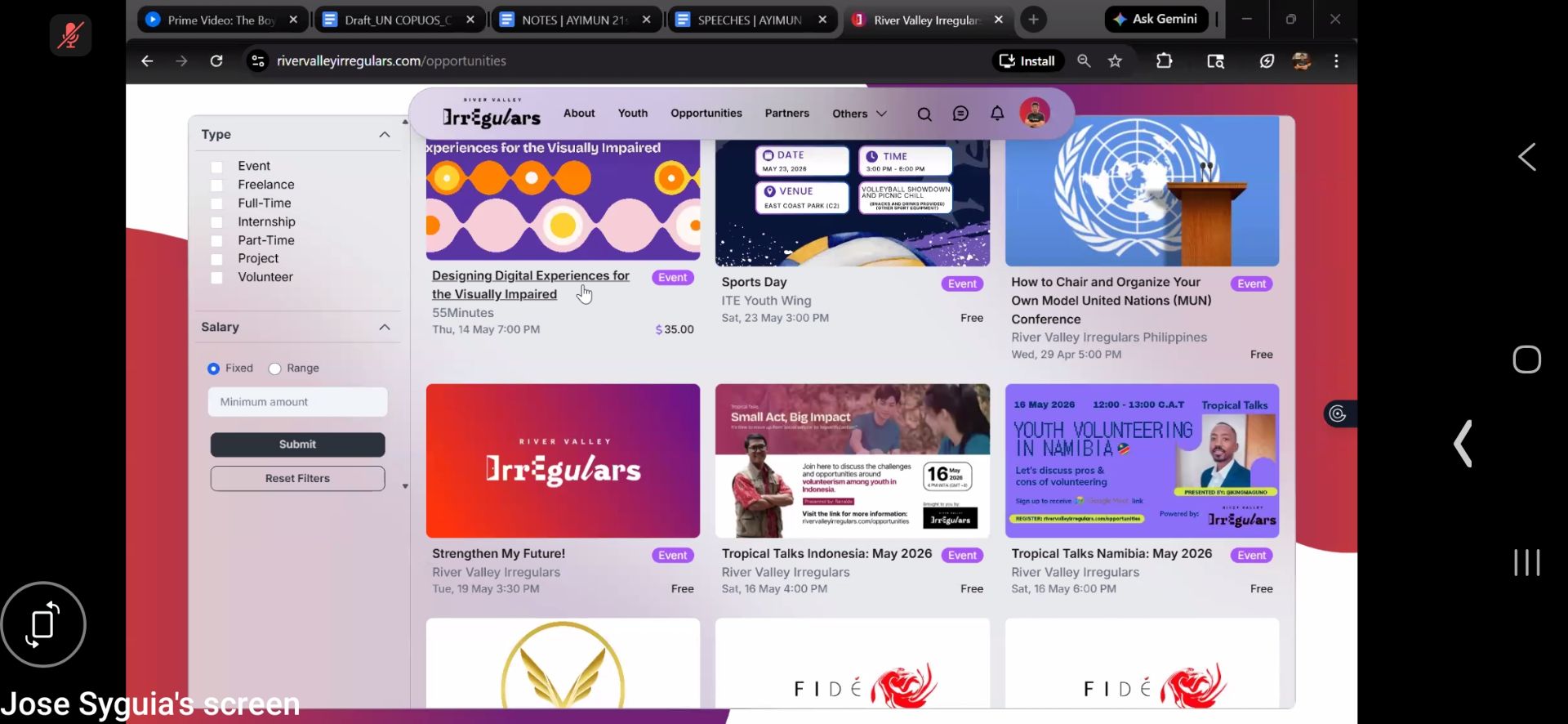1568x724 pixels.
Task: Open the zoom magnifier in address bar
Action: pos(1084,60)
